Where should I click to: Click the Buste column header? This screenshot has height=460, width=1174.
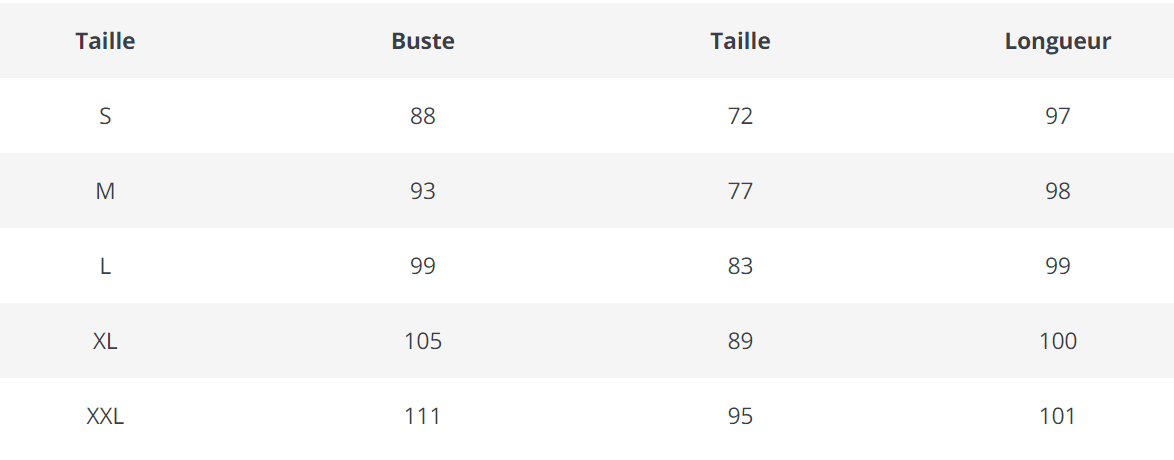tap(422, 41)
